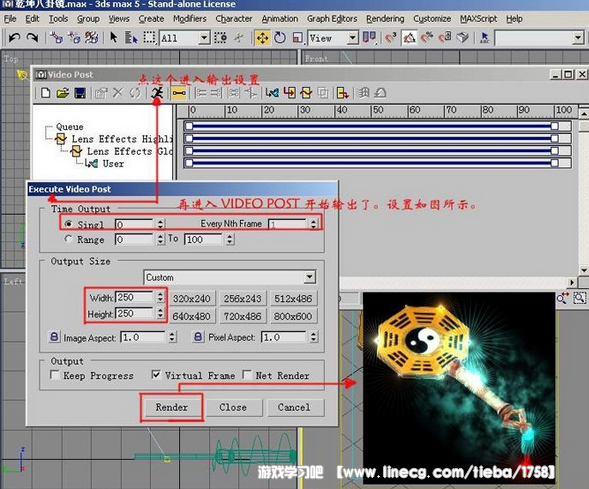Choose the 640x480 preset size

(x=192, y=316)
